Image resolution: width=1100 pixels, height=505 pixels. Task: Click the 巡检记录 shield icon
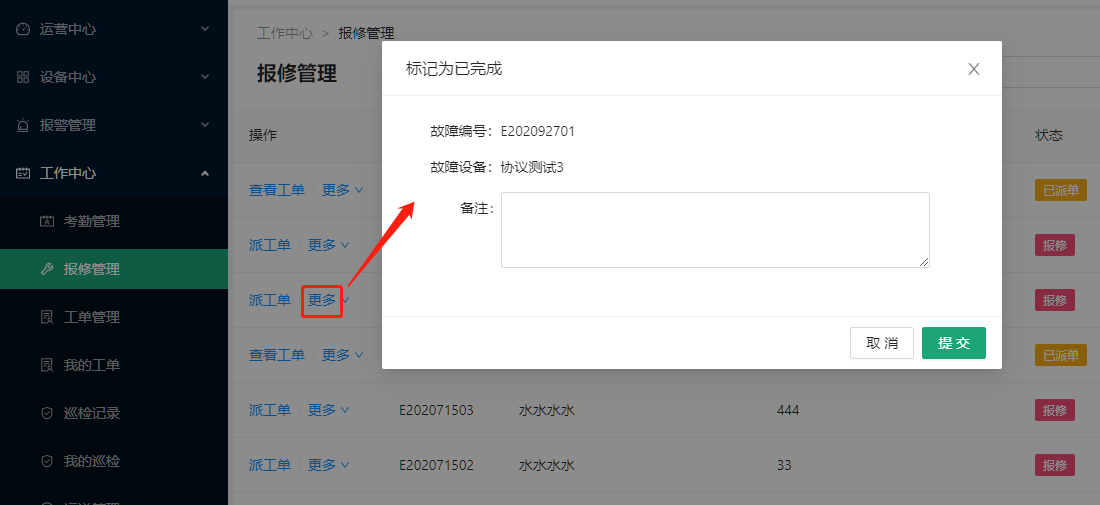click(x=46, y=413)
